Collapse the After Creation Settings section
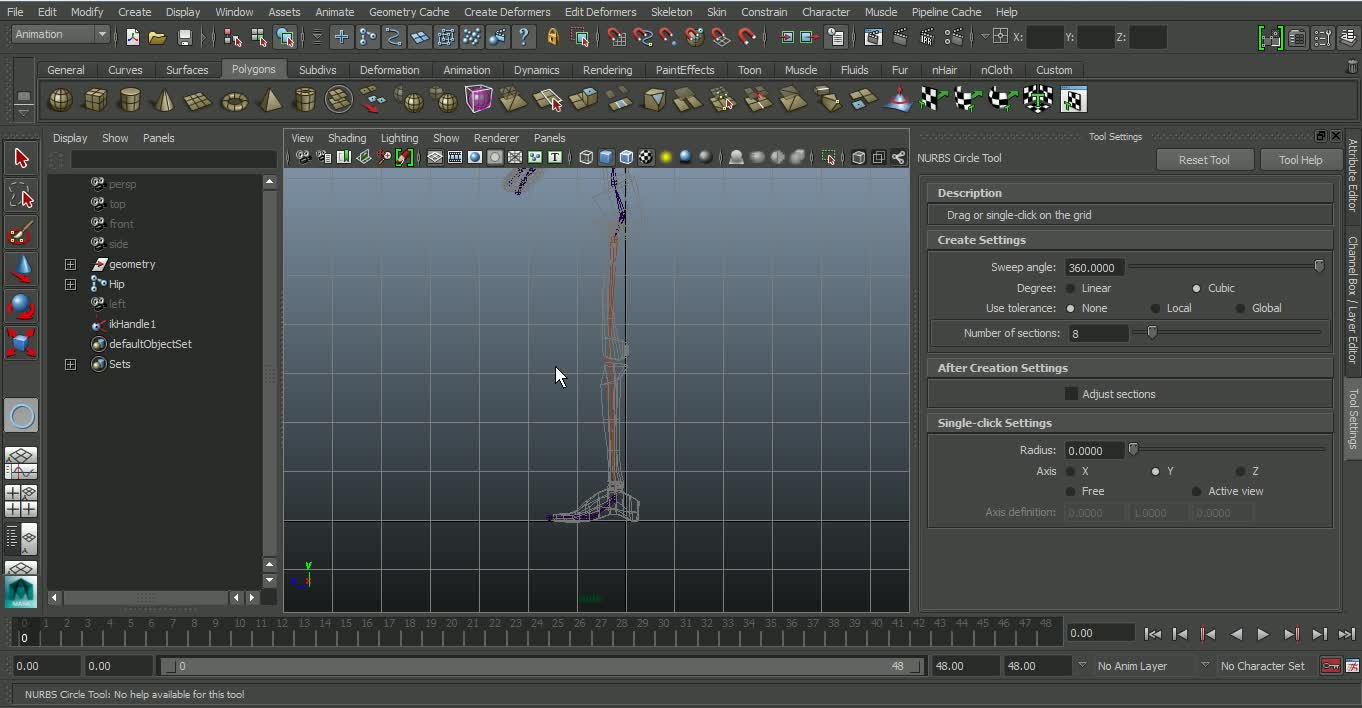The width and height of the screenshot is (1362, 708). point(1130,368)
